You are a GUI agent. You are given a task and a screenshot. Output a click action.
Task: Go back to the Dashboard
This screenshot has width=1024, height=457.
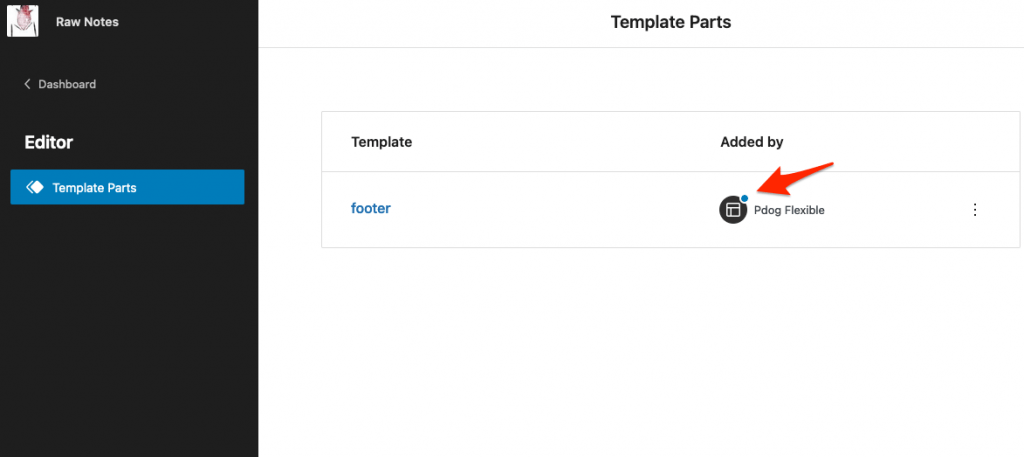click(x=66, y=85)
